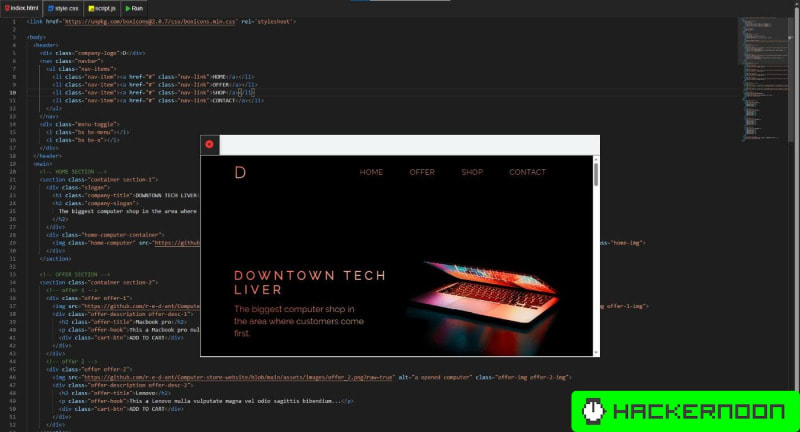Click the CSS file icon on style.css tab
The height and width of the screenshot is (432, 800).
pos(50,7)
